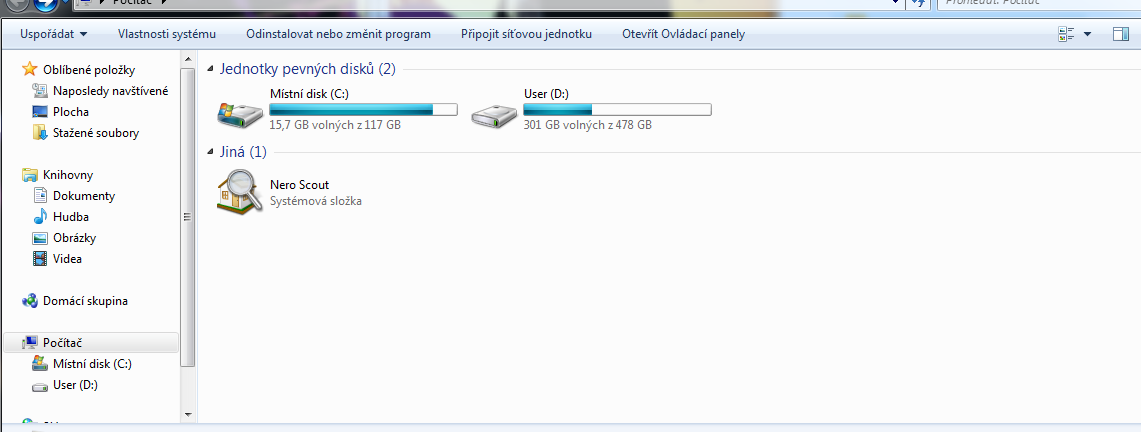
Task: Click the navigation pane scrollbar down arrow
Action: point(188,414)
